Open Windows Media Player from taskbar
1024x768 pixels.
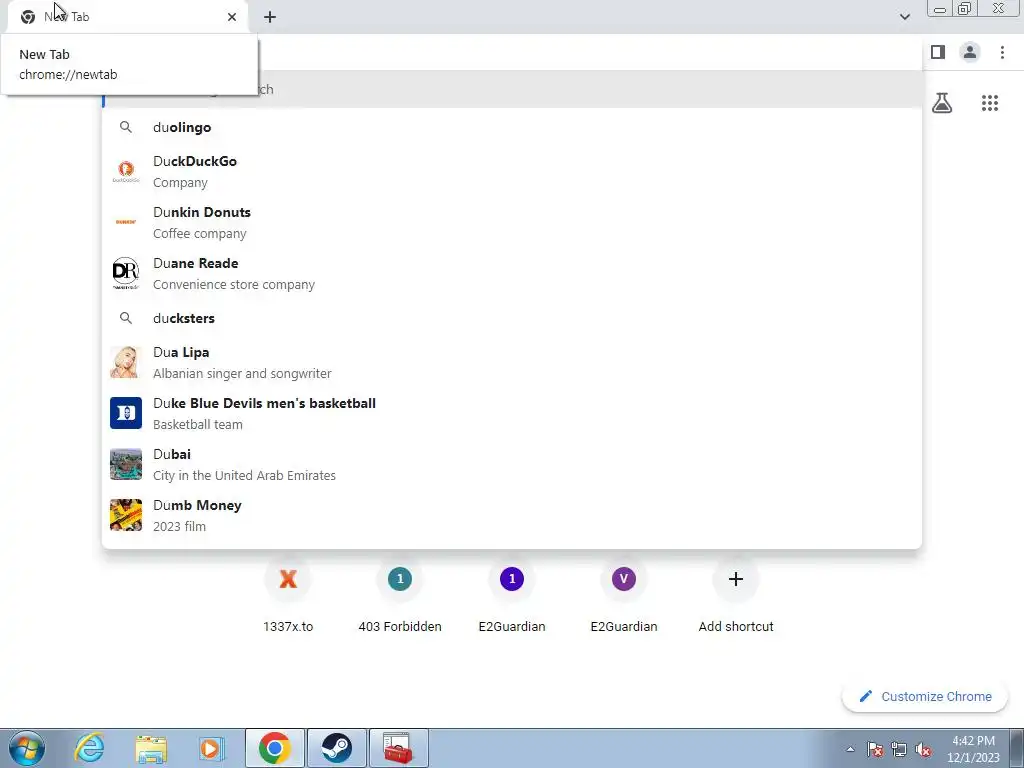(x=211, y=748)
